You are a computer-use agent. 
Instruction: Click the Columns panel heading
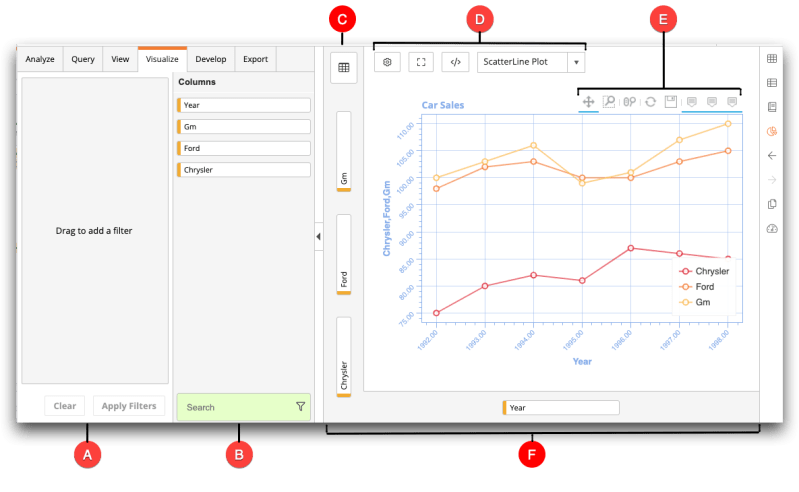tap(197, 82)
